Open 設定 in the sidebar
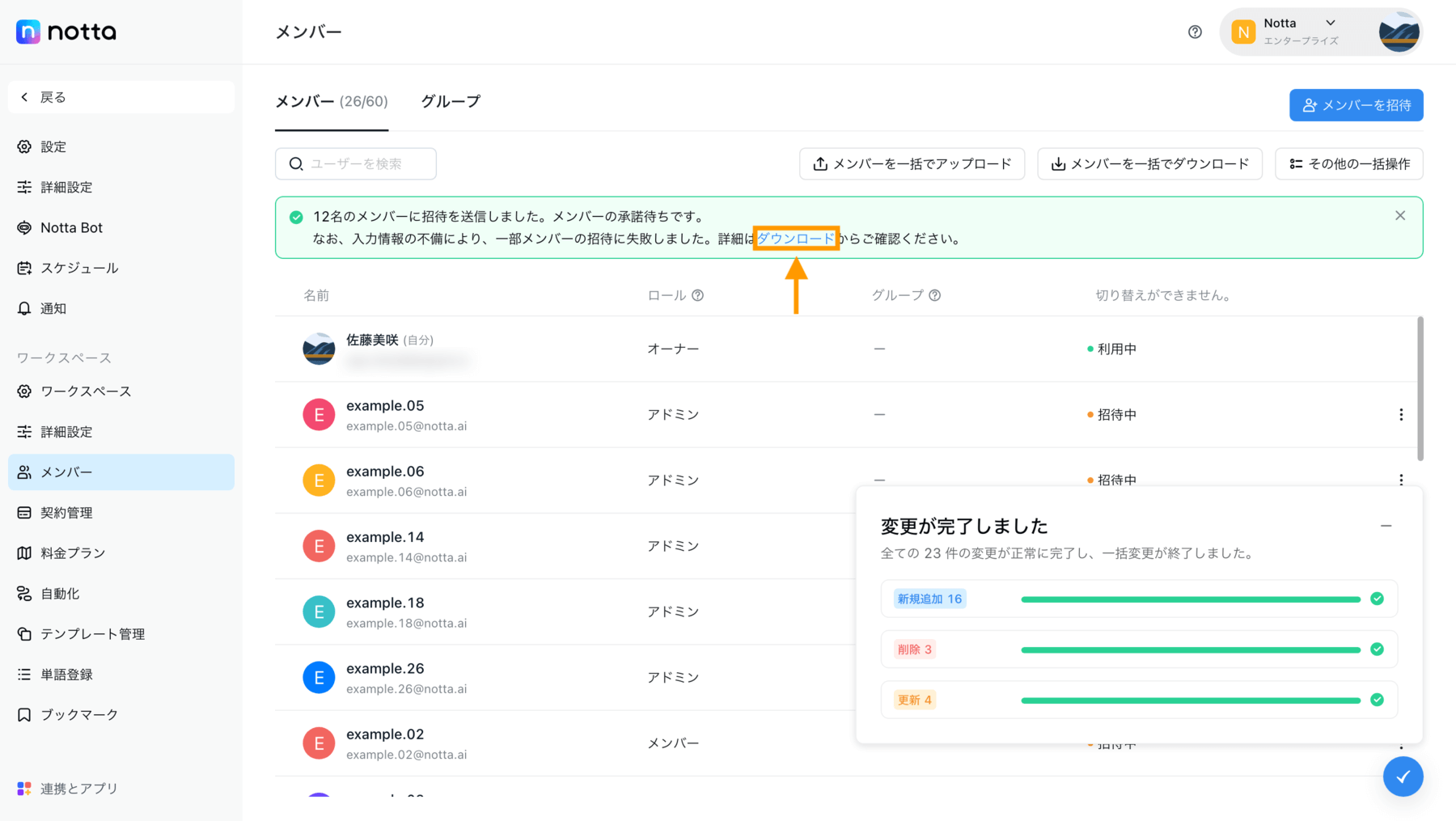Viewport: 1456px width, 821px height. [121, 146]
